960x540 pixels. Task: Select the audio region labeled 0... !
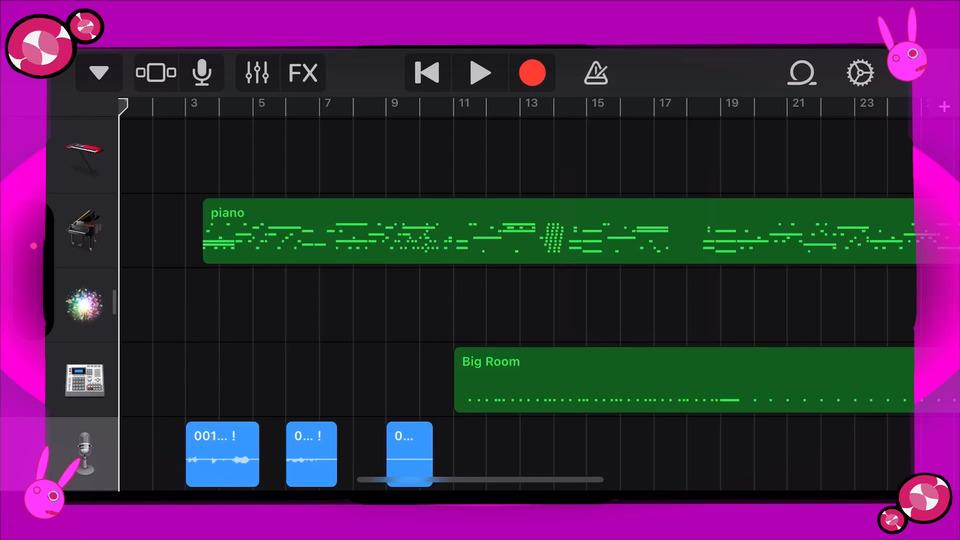point(311,454)
